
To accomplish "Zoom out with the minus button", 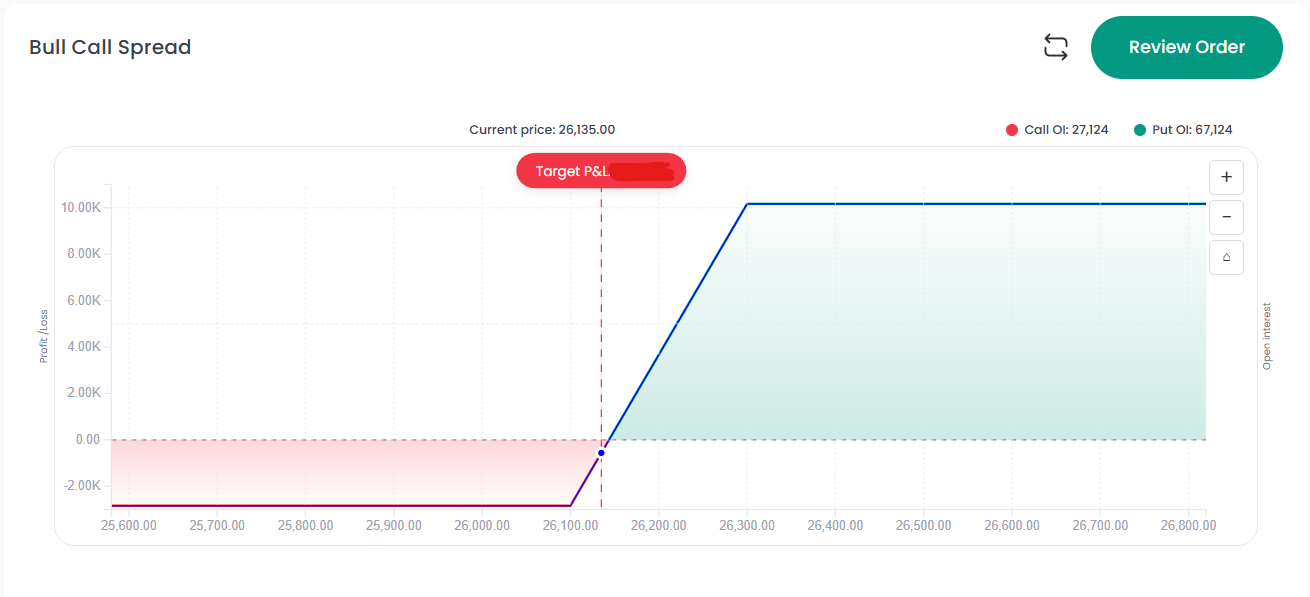I will tap(1226, 217).
